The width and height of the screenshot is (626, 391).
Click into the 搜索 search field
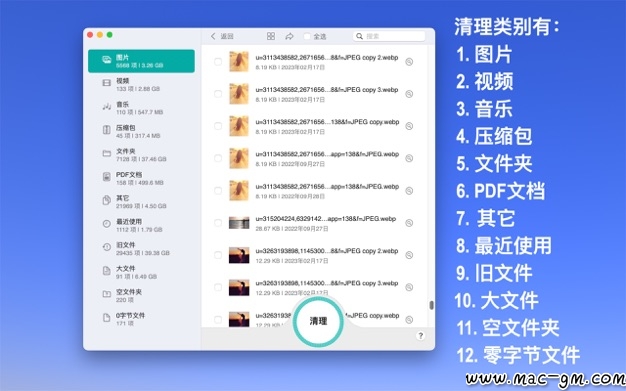(389, 36)
